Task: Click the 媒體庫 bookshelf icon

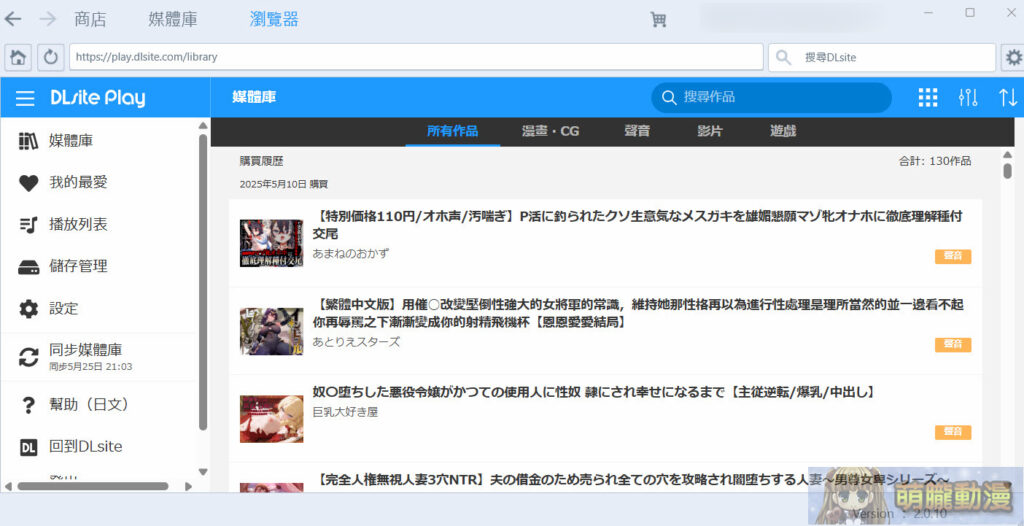Action: (28, 141)
